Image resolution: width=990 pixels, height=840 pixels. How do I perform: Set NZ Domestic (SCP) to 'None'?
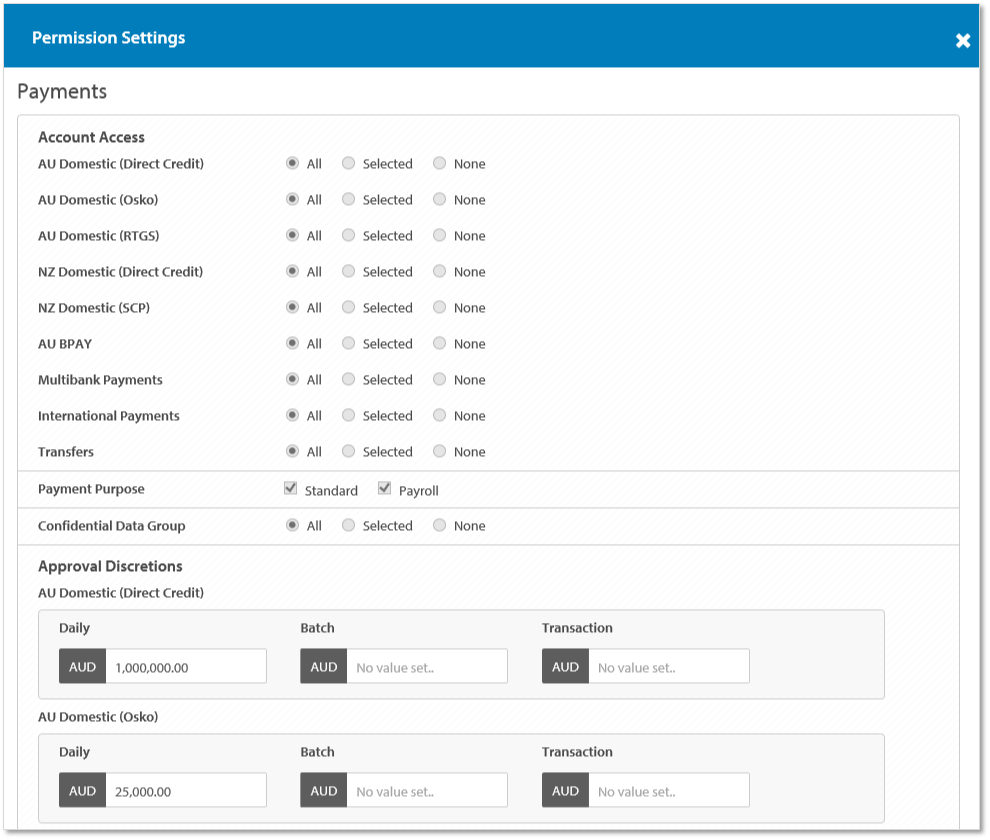tap(440, 308)
